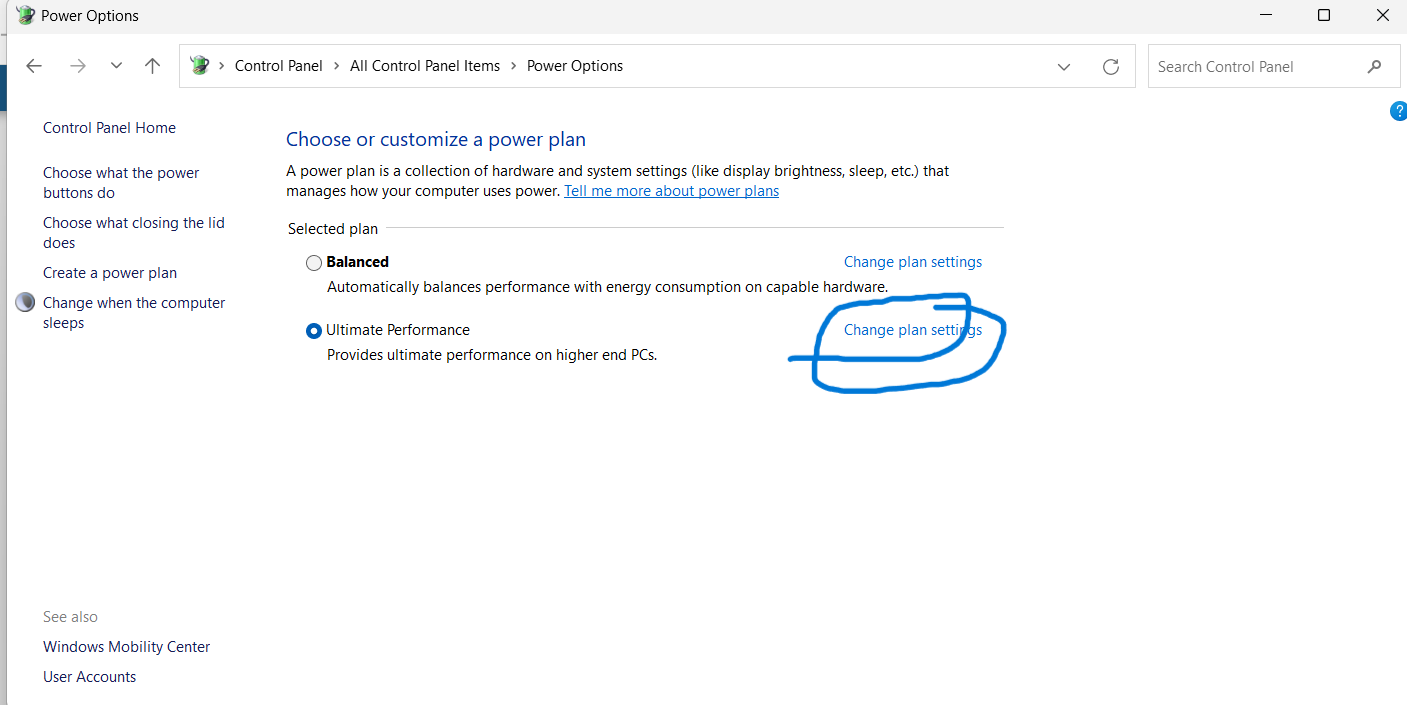Click the Choose or customize a power plan heading
The height and width of the screenshot is (705, 1407).
[436, 140]
